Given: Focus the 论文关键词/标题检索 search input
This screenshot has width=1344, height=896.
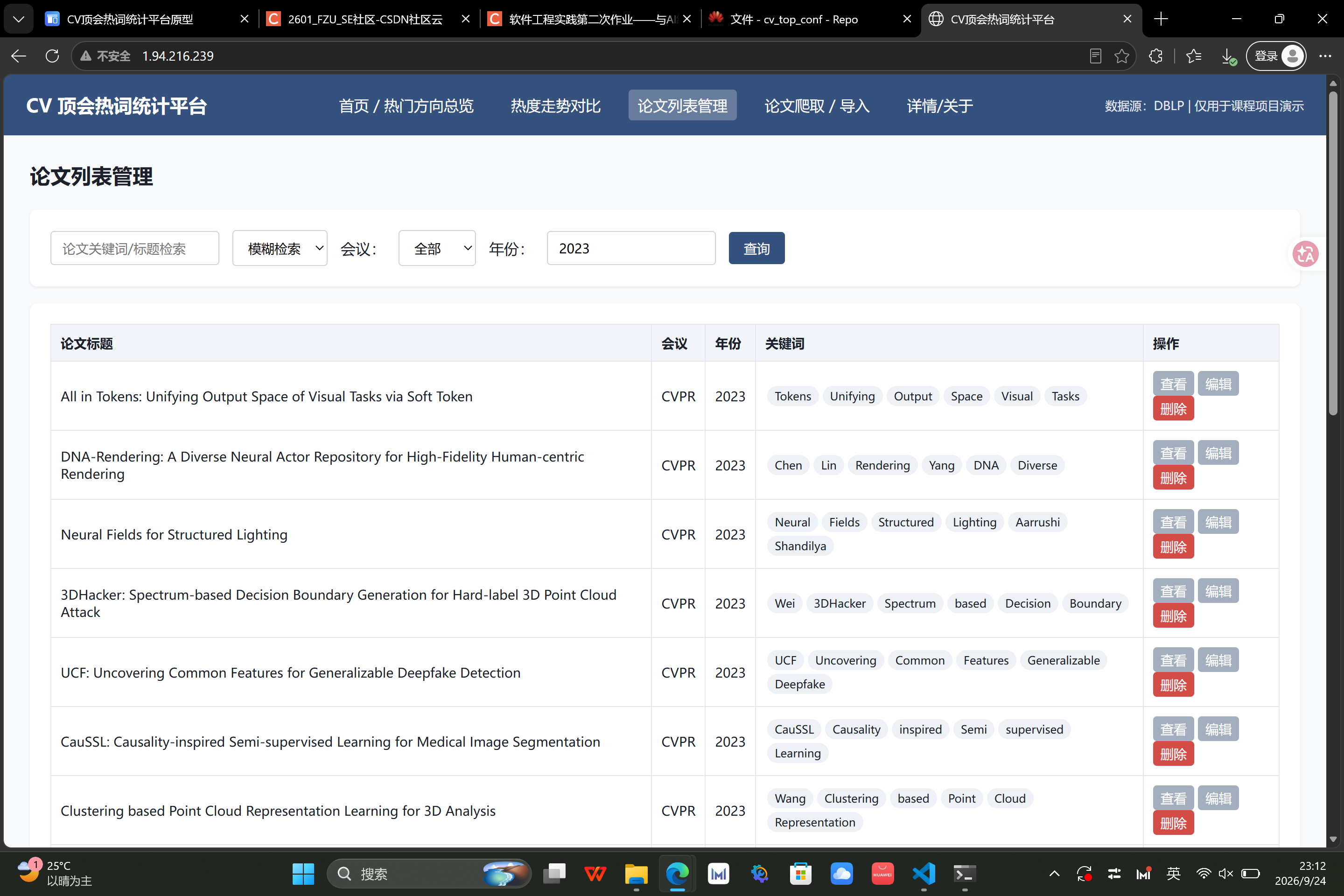Looking at the screenshot, I should [135, 248].
